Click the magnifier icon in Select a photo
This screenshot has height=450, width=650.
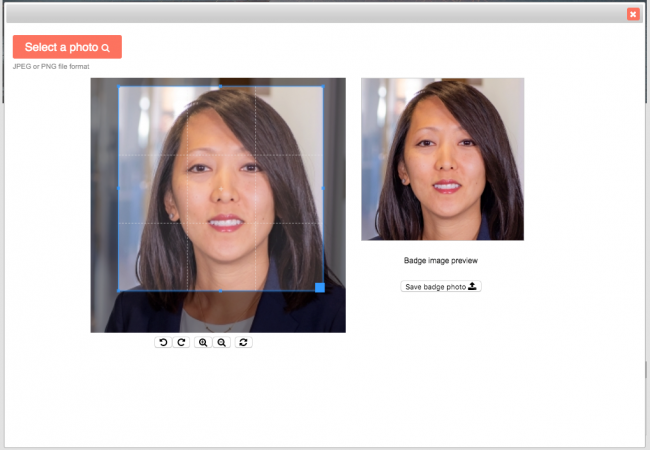click(105, 48)
